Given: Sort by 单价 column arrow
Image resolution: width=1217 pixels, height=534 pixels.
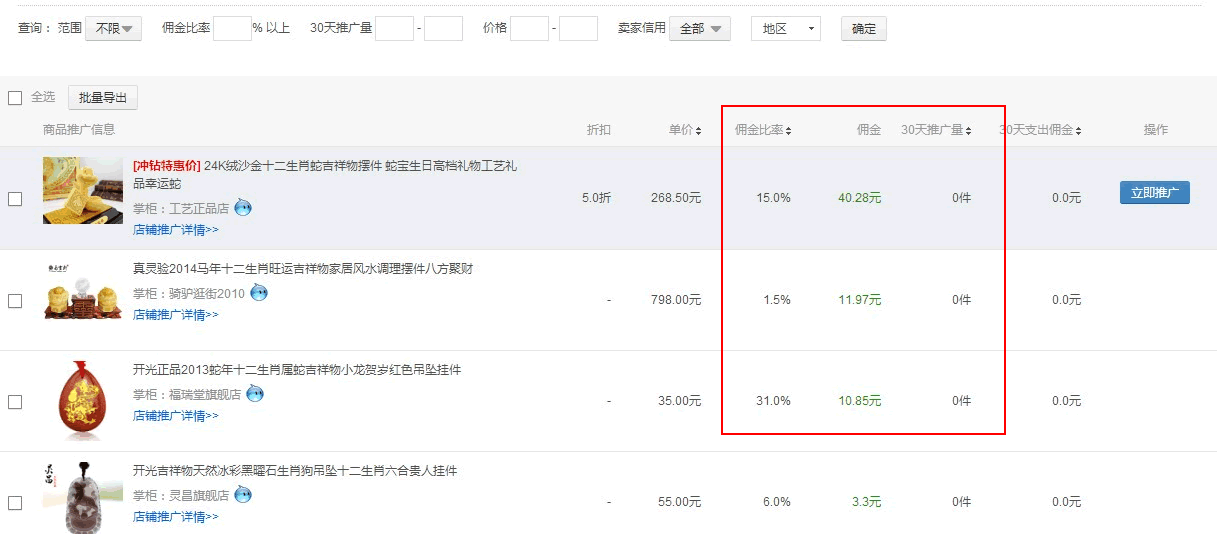Looking at the screenshot, I should click(698, 130).
